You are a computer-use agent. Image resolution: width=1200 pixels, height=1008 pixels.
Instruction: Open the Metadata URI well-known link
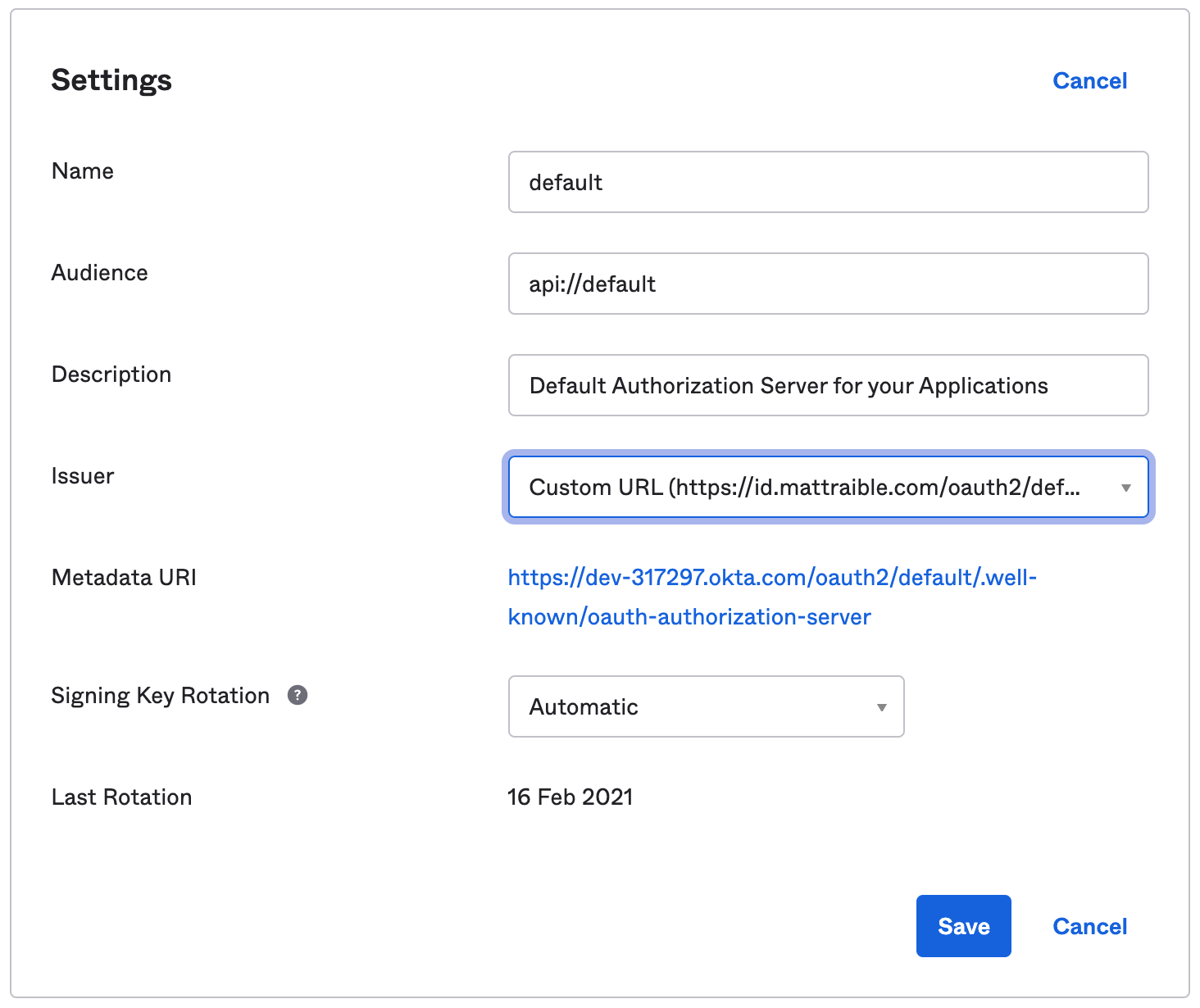(x=771, y=597)
